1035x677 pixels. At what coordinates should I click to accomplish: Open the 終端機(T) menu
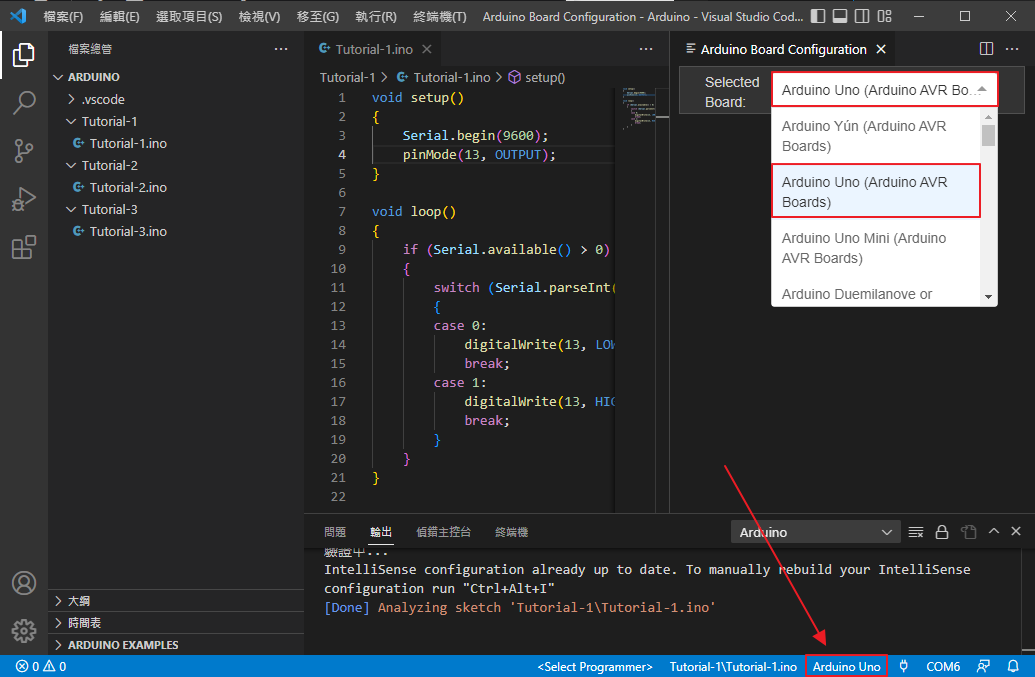440,17
